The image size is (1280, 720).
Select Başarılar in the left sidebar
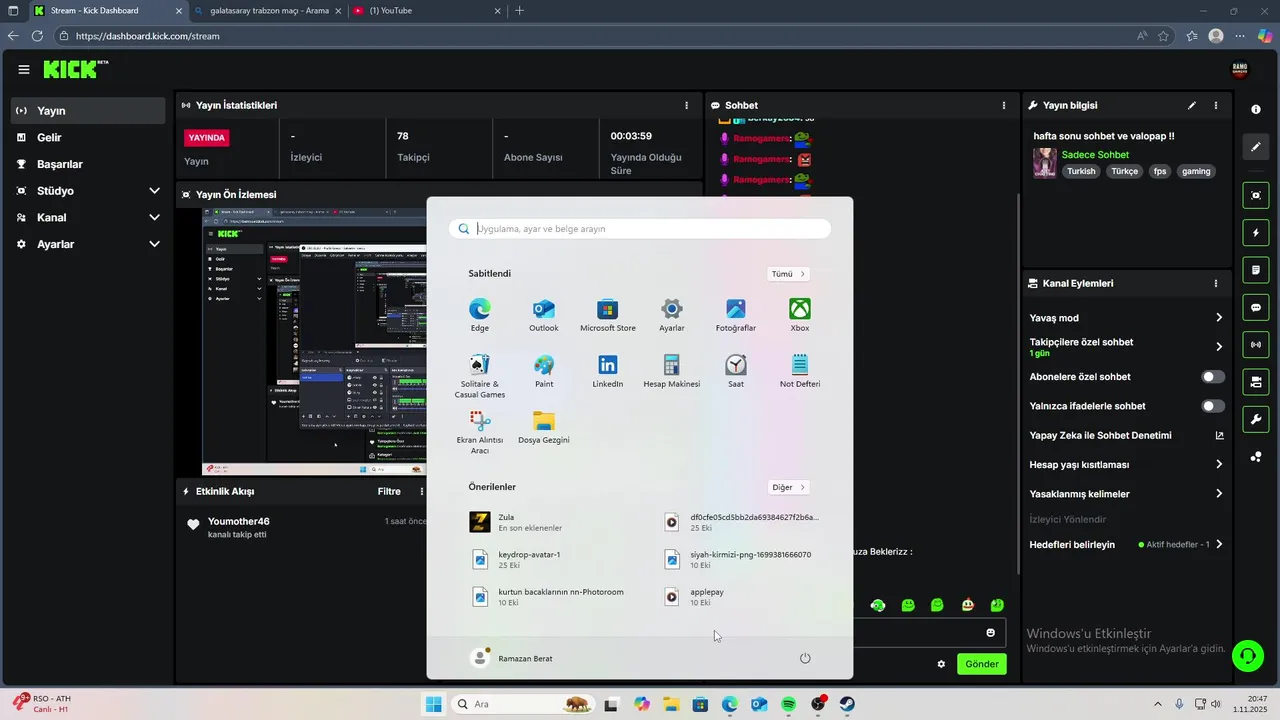(x=88, y=164)
